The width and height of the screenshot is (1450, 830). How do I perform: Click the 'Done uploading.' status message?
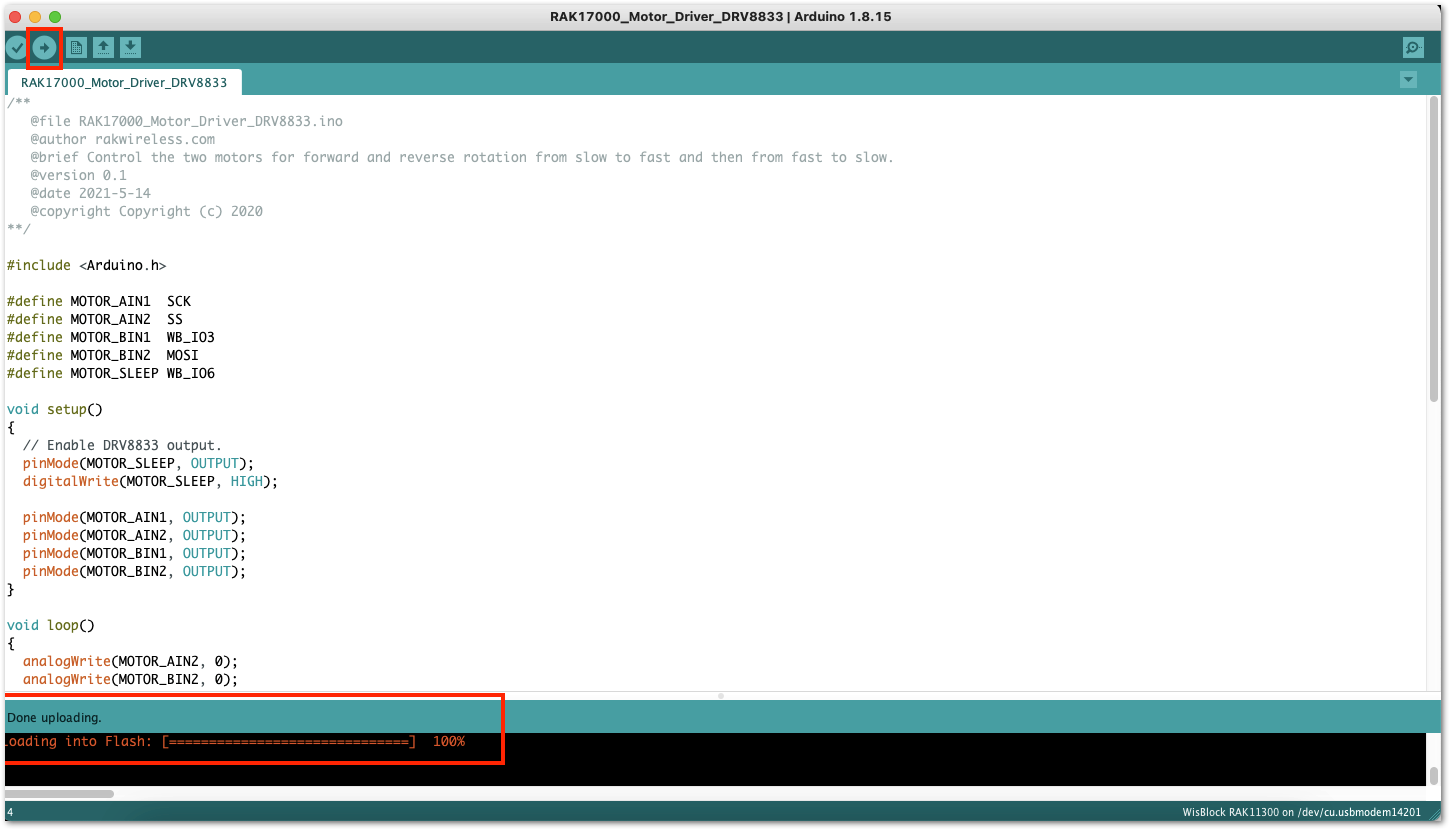click(x=54, y=717)
